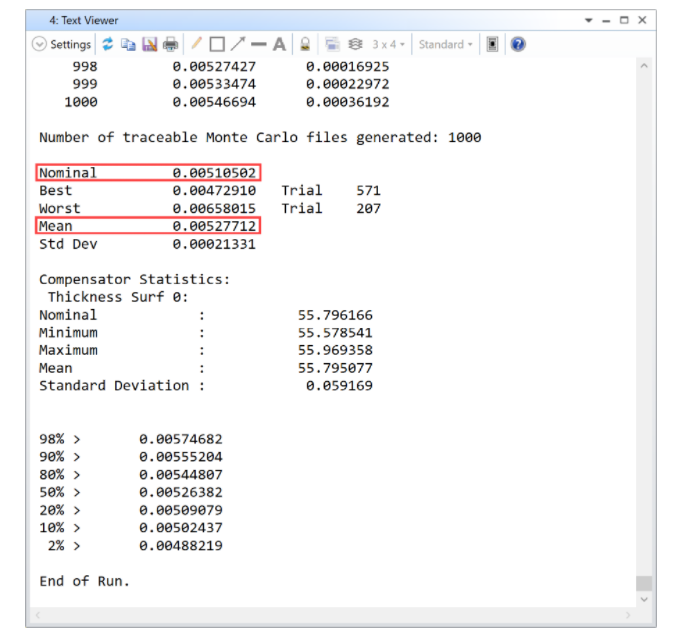Select the pencil annotation tool
679x634 pixels.
[x=196, y=44]
